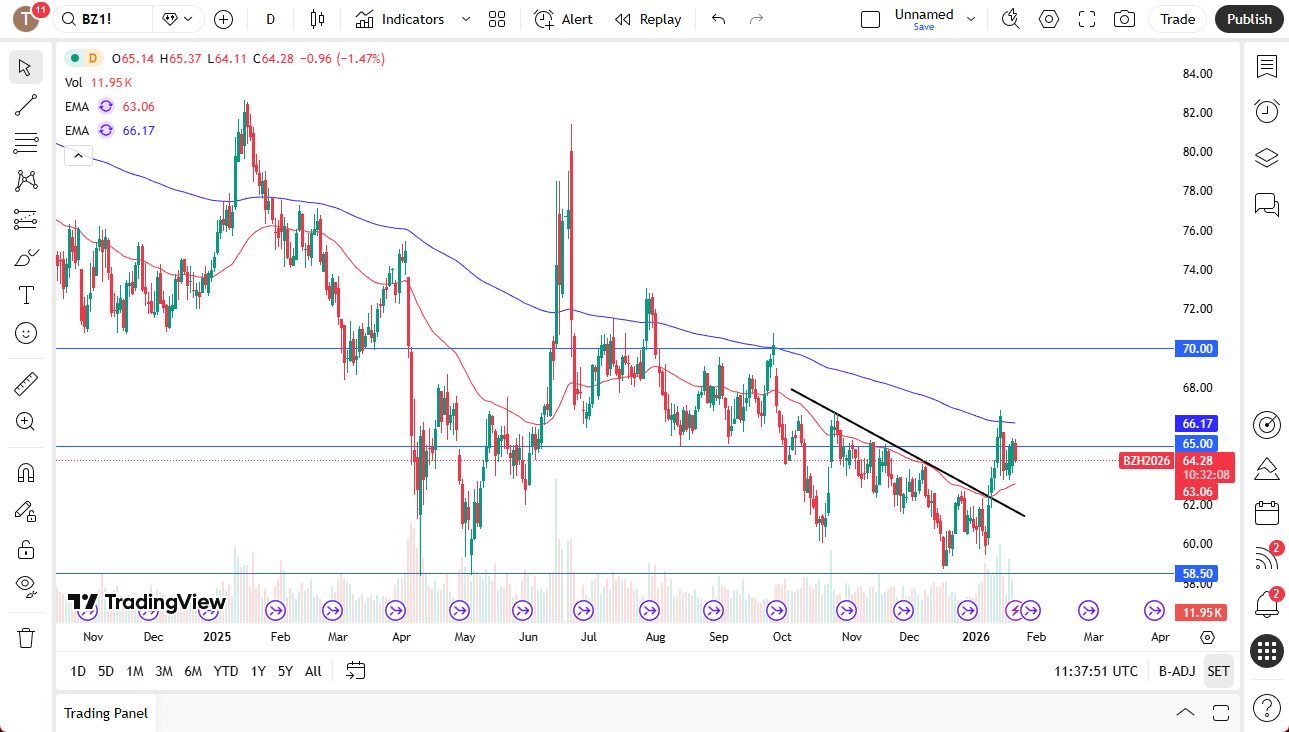Click the Trade button

[1178, 19]
